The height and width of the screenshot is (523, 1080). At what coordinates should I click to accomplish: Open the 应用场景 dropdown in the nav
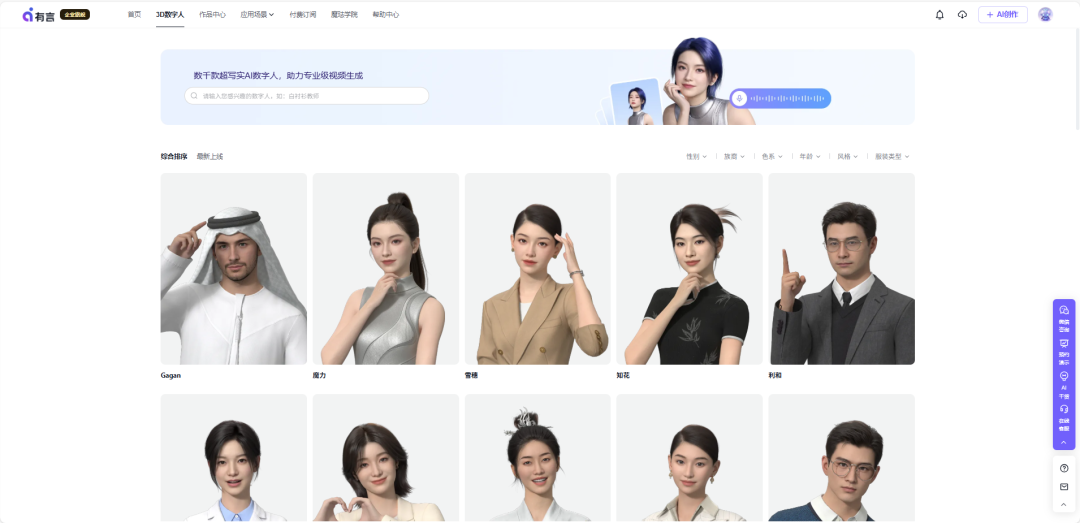[257, 14]
